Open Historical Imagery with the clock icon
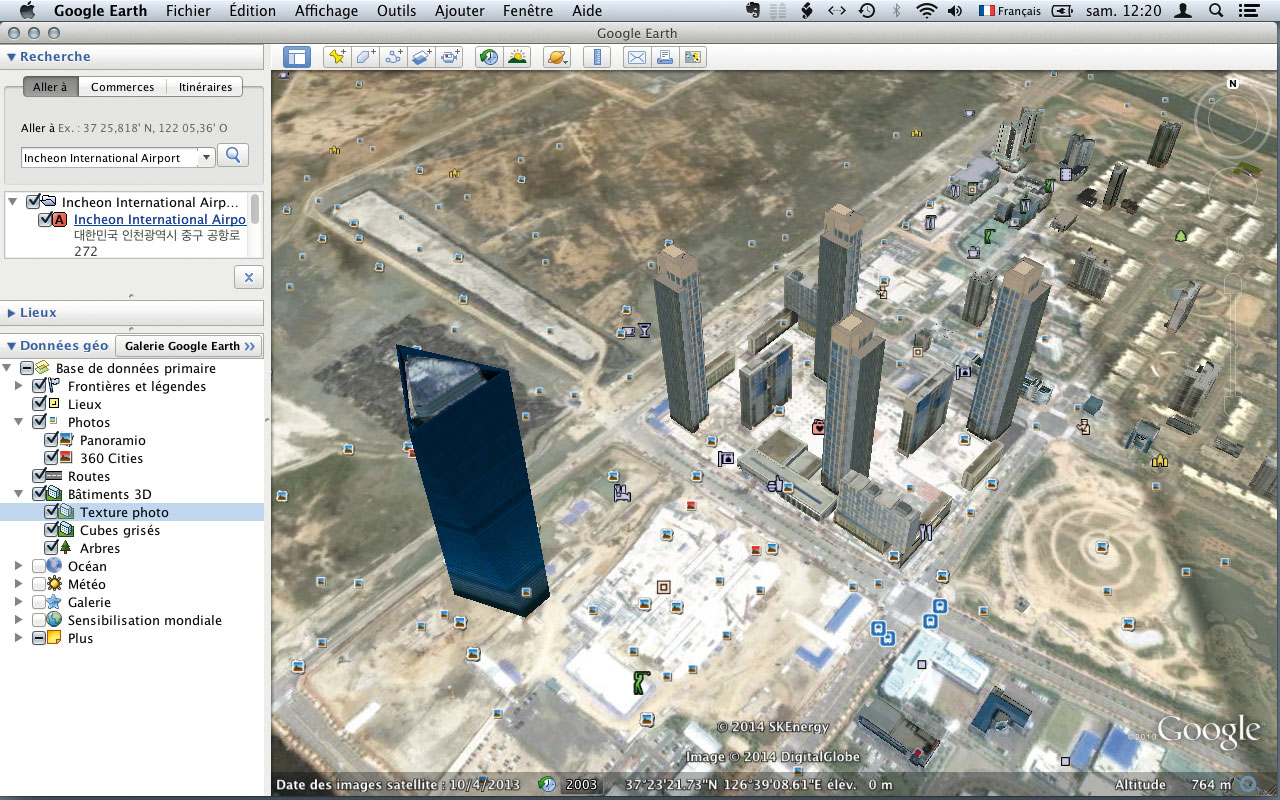 point(488,57)
